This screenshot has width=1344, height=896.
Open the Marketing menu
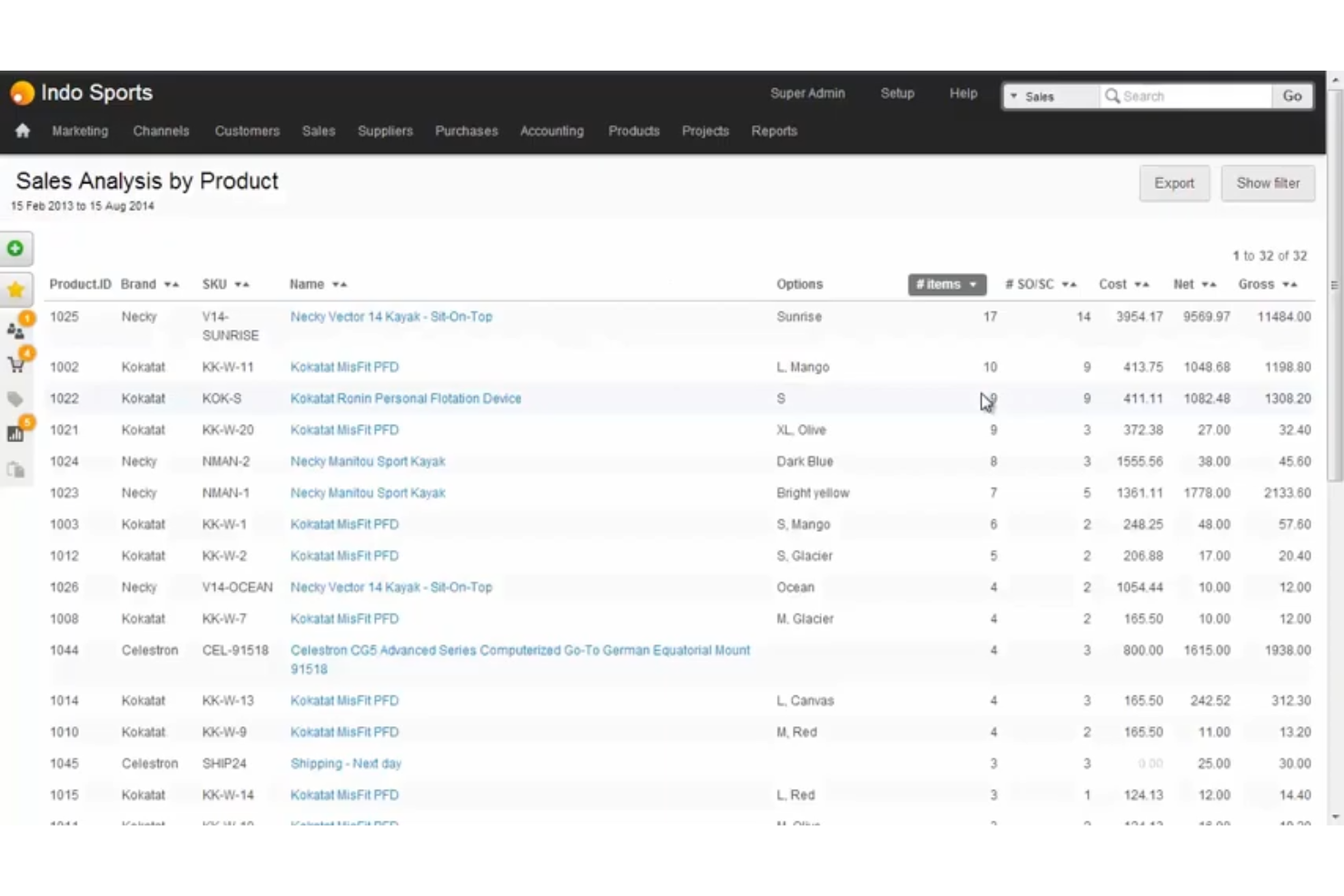coord(80,131)
